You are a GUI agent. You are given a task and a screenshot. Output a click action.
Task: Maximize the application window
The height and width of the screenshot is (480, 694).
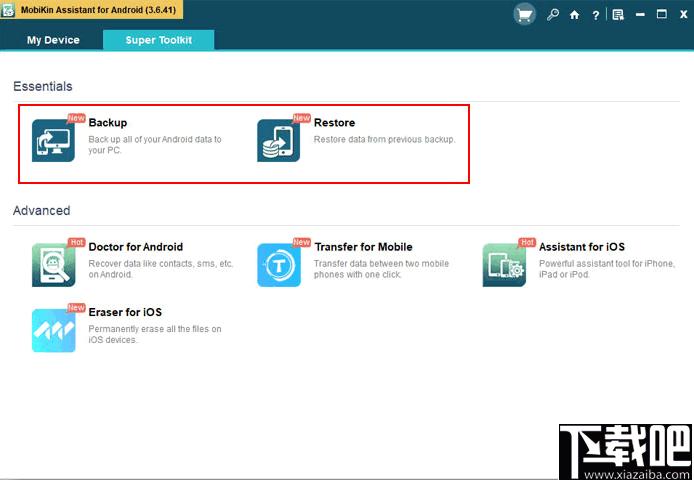pos(662,15)
